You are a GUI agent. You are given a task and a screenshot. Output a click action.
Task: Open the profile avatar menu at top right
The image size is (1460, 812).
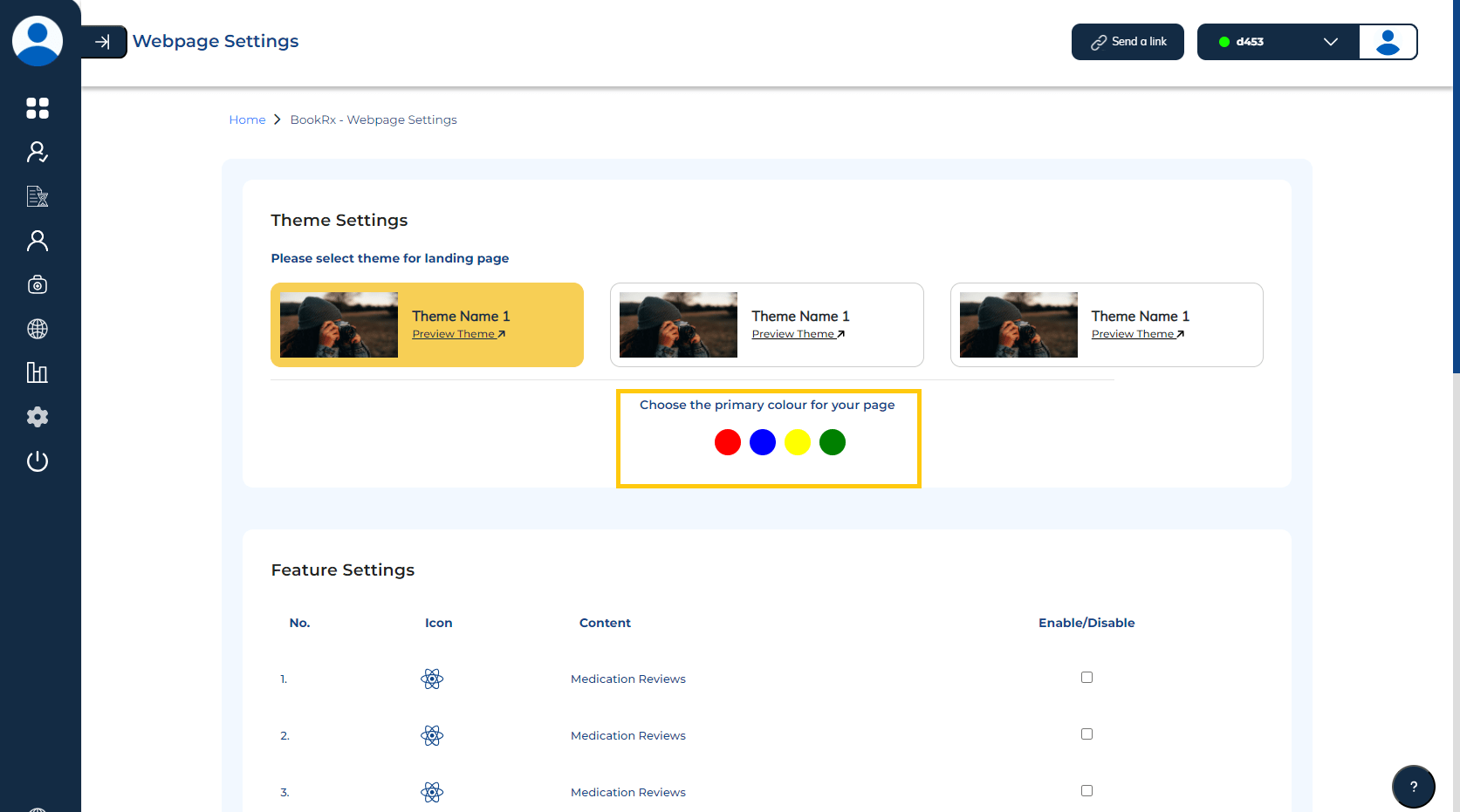[1388, 42]
